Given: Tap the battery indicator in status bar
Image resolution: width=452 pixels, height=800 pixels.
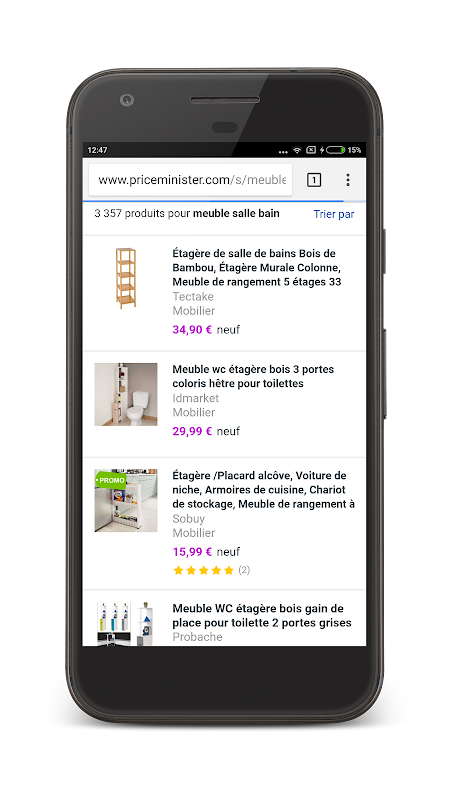Looking at the screenshot, I should click(336, 150).
